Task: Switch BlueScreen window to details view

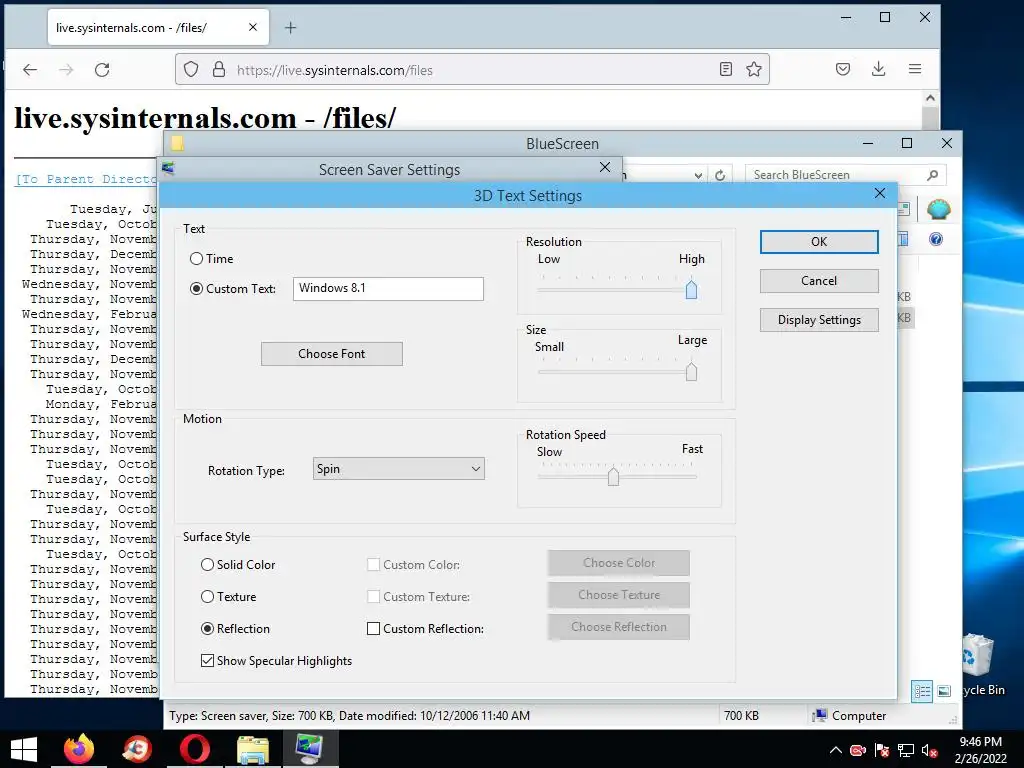Action: click(x=922, y=691)
